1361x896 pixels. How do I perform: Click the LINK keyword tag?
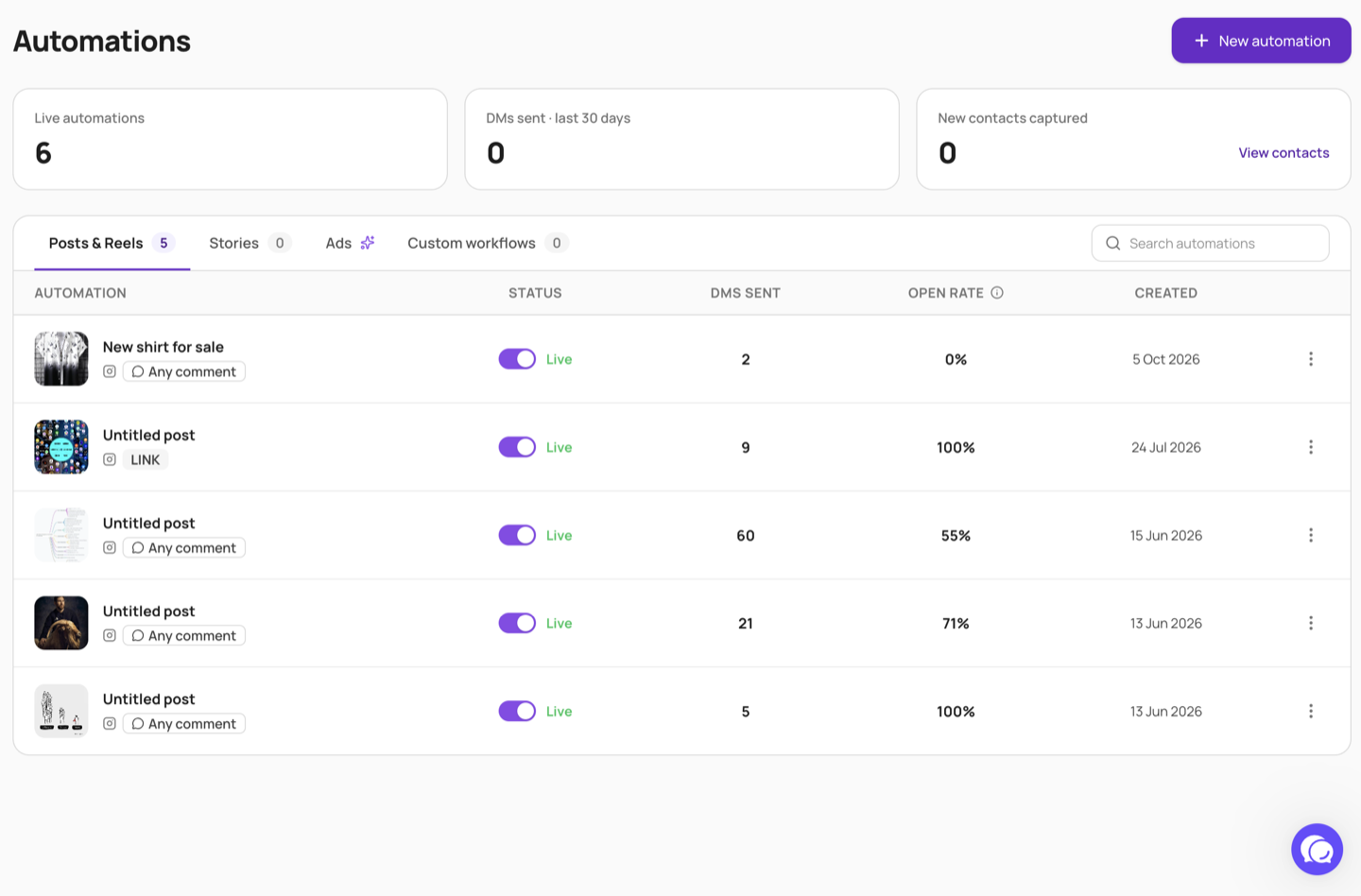click(146, 459)
